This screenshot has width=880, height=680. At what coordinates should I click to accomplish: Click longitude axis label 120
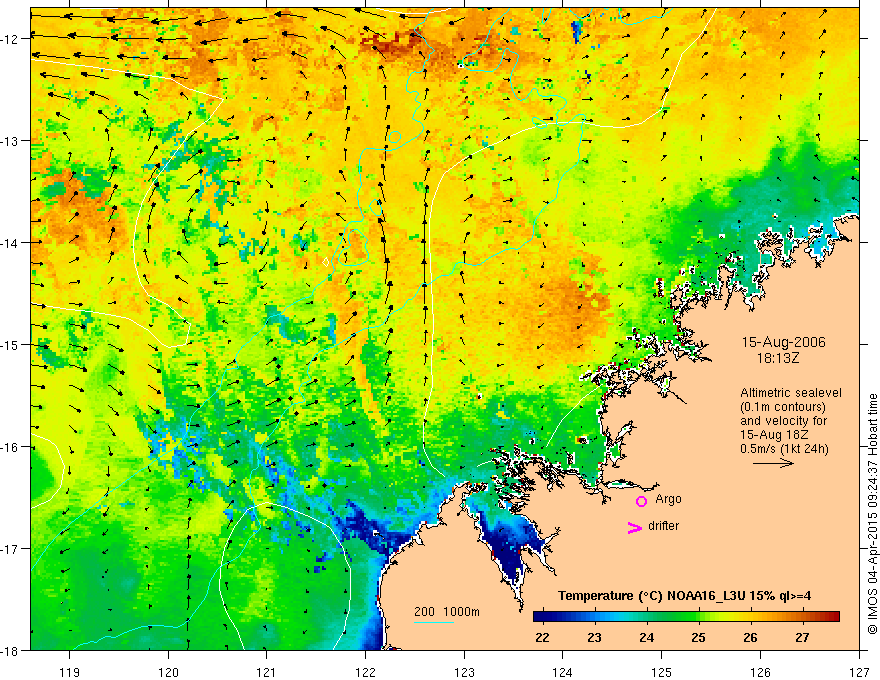coord(168,672)
